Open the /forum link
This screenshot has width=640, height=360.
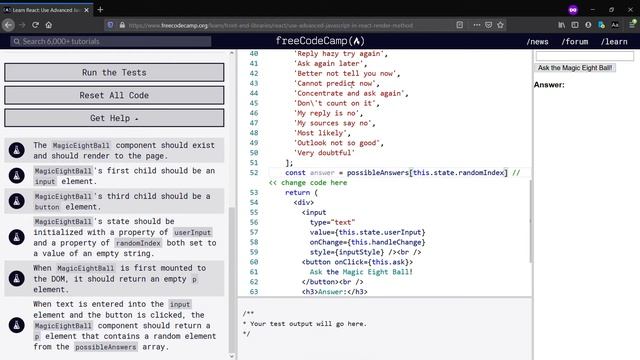(x=575, y=42)
